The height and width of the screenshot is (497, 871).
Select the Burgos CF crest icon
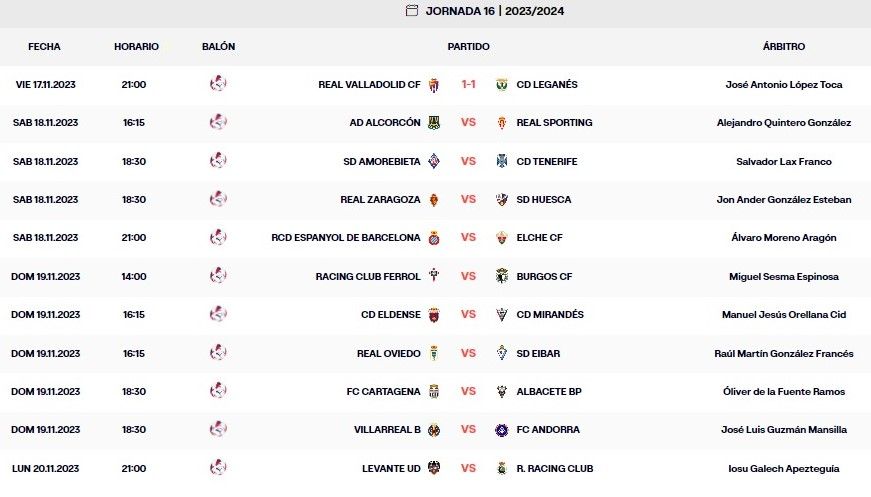click(x=503, y=276)
